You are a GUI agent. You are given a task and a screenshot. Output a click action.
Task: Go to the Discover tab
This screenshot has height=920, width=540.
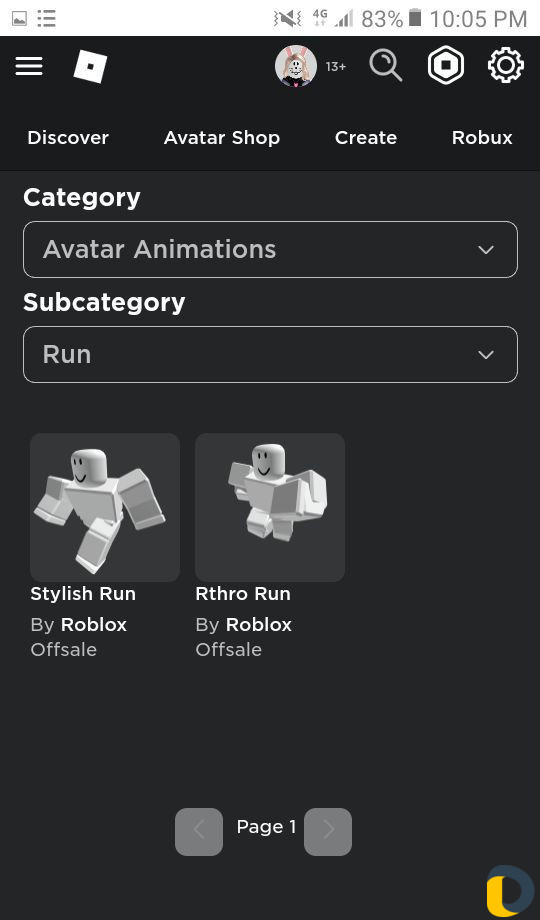click(x=68, y=138)
